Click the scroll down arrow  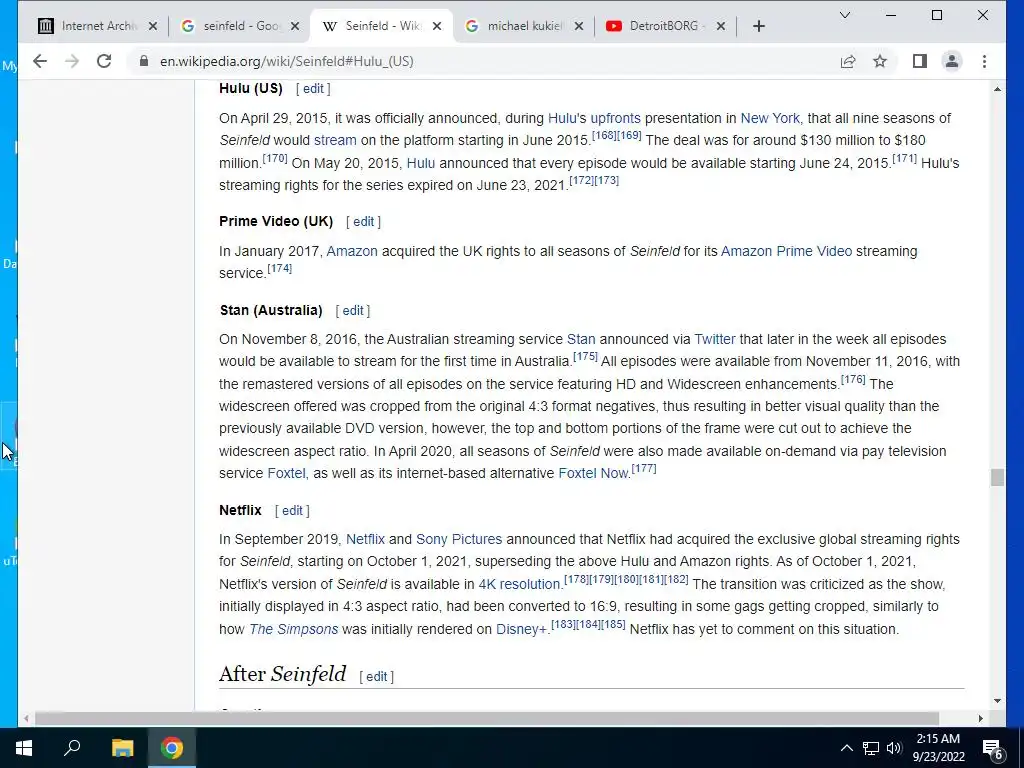pos(997,701)
